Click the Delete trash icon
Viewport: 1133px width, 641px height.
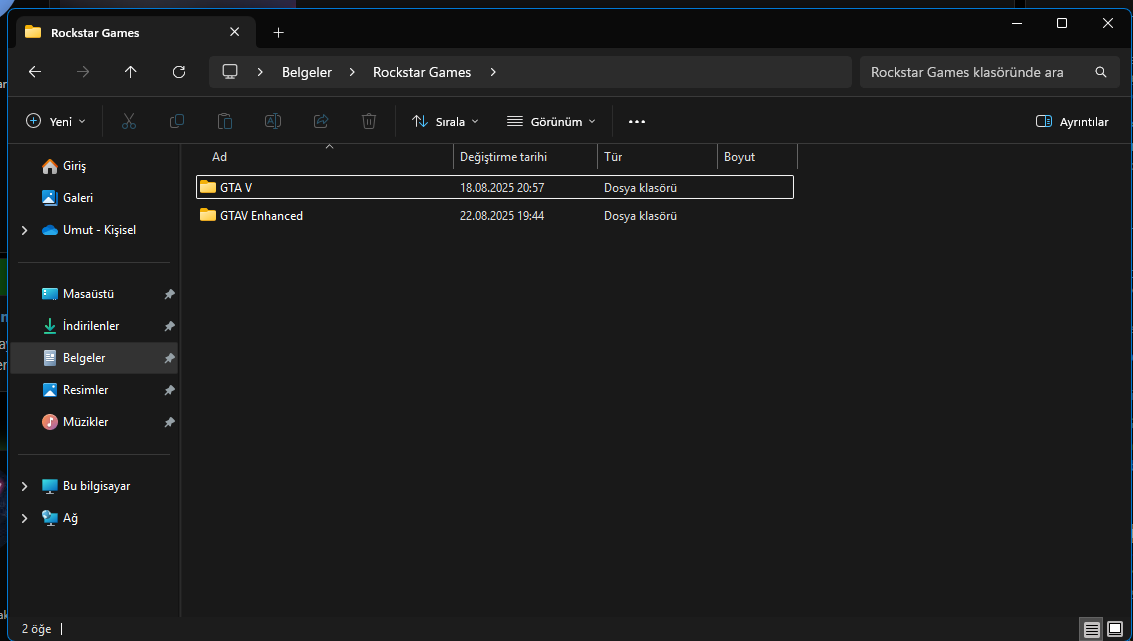coord(369,121)
